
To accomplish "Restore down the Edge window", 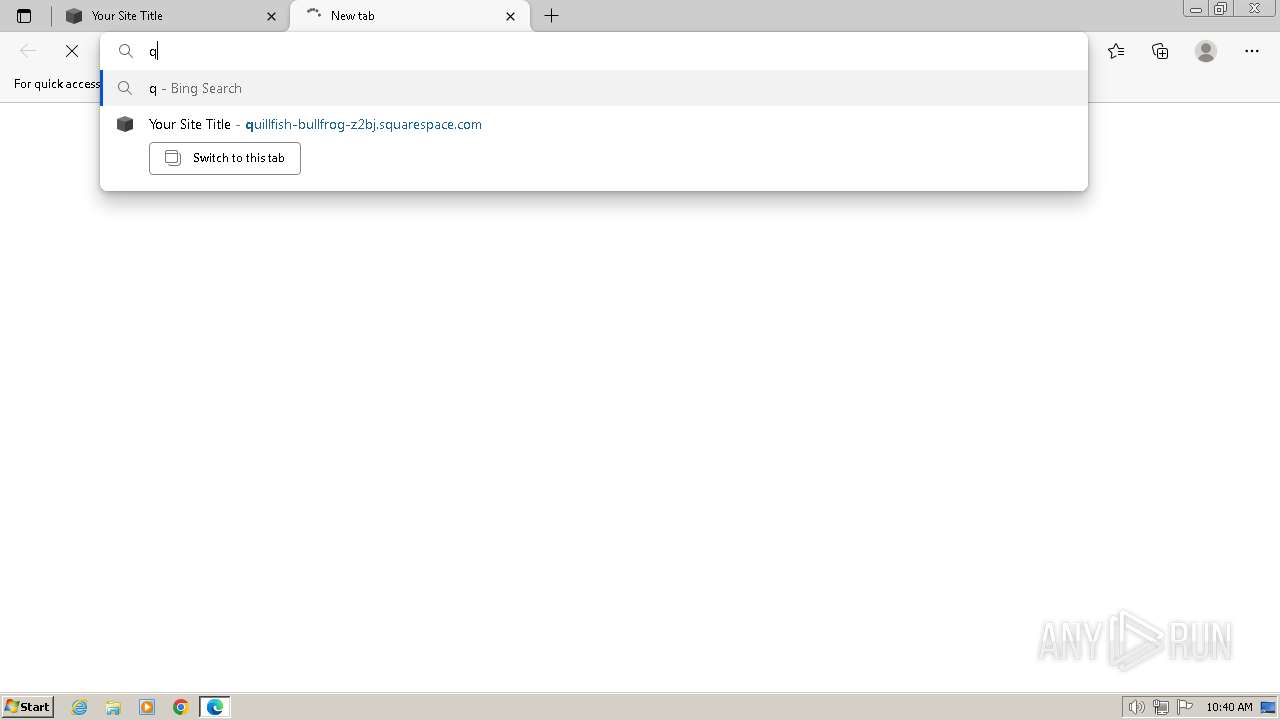I will (1221, 9).
